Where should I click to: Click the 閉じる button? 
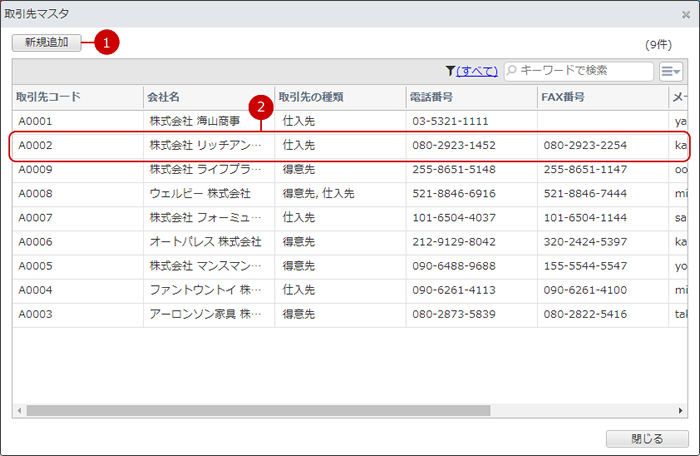click(647, 438)
